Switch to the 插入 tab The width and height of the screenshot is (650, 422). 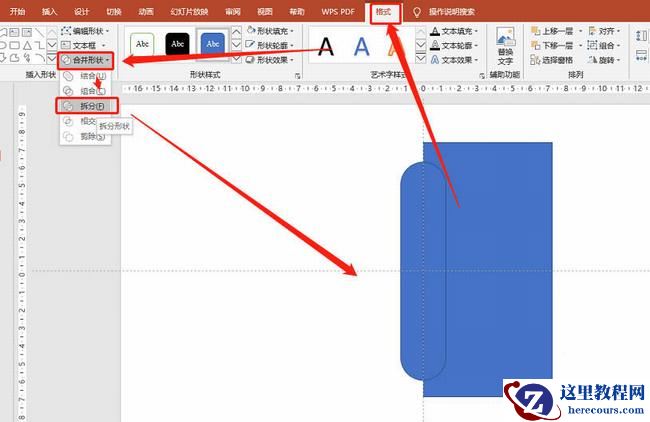click(x=49, y=12)
